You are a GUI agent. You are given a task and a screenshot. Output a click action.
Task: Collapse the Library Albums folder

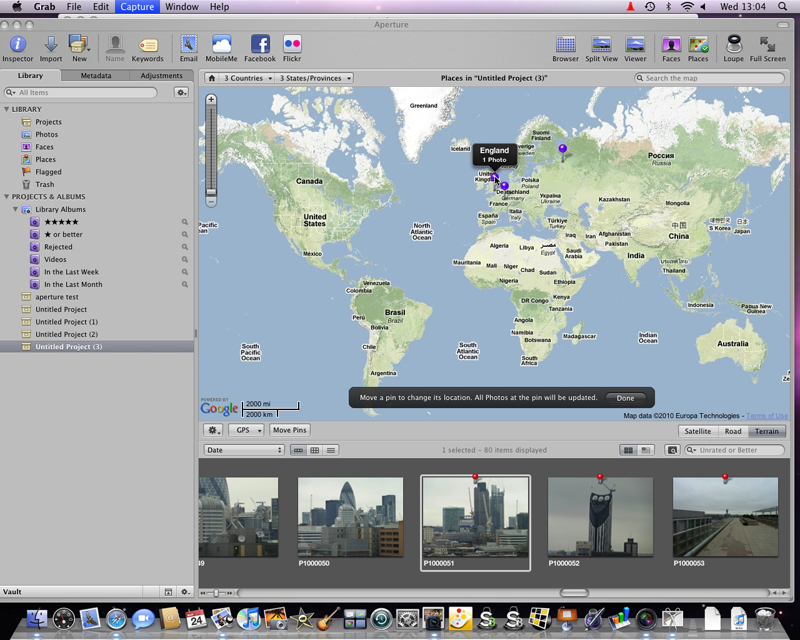point(15,209)
